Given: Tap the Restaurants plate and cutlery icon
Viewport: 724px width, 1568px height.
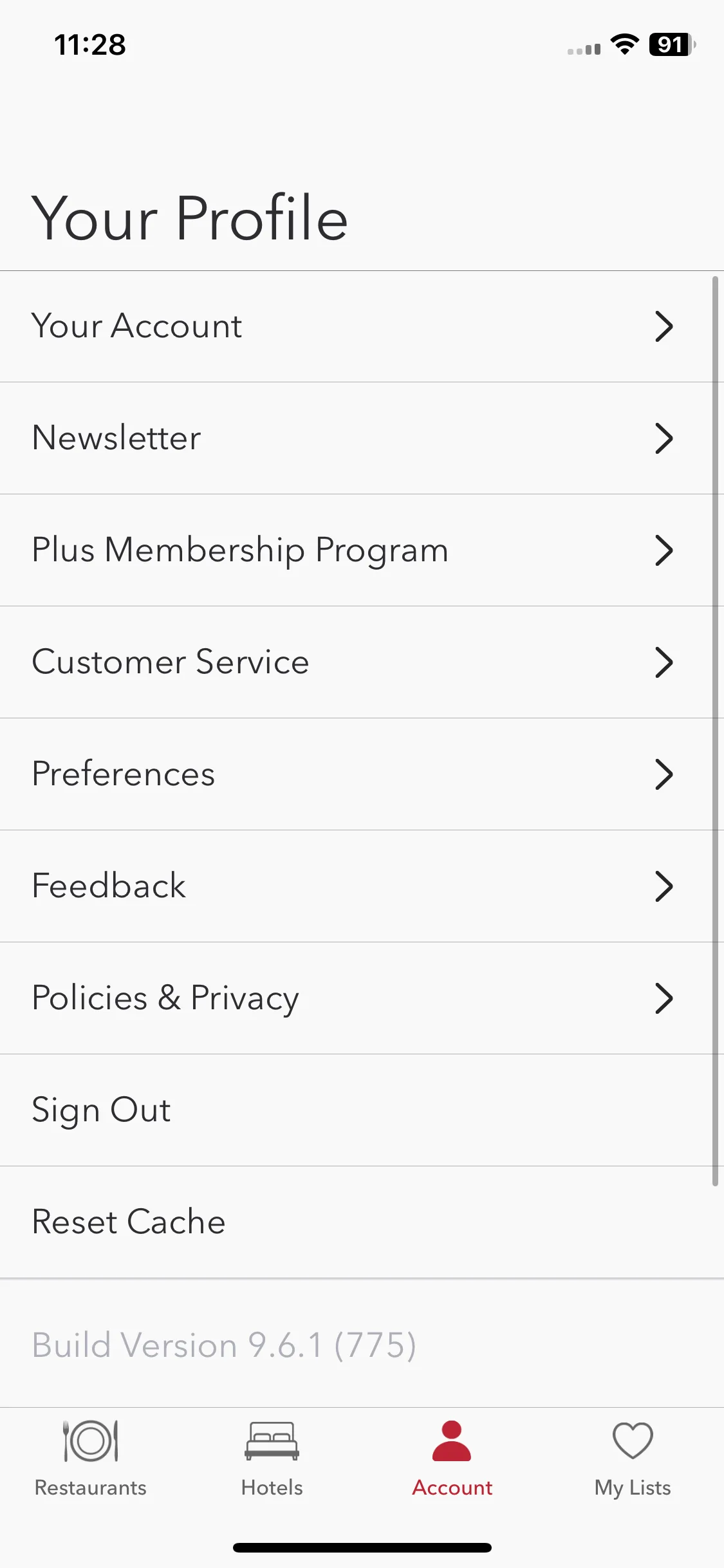Looking at the screenshot, I should tap(91, 1441).
